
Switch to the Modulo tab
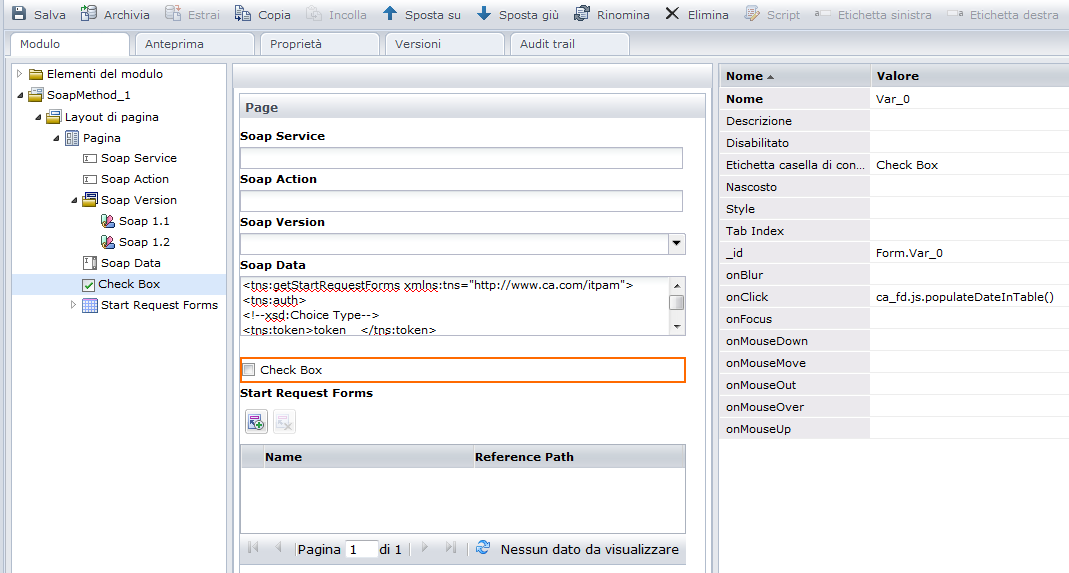click(70, 44)
